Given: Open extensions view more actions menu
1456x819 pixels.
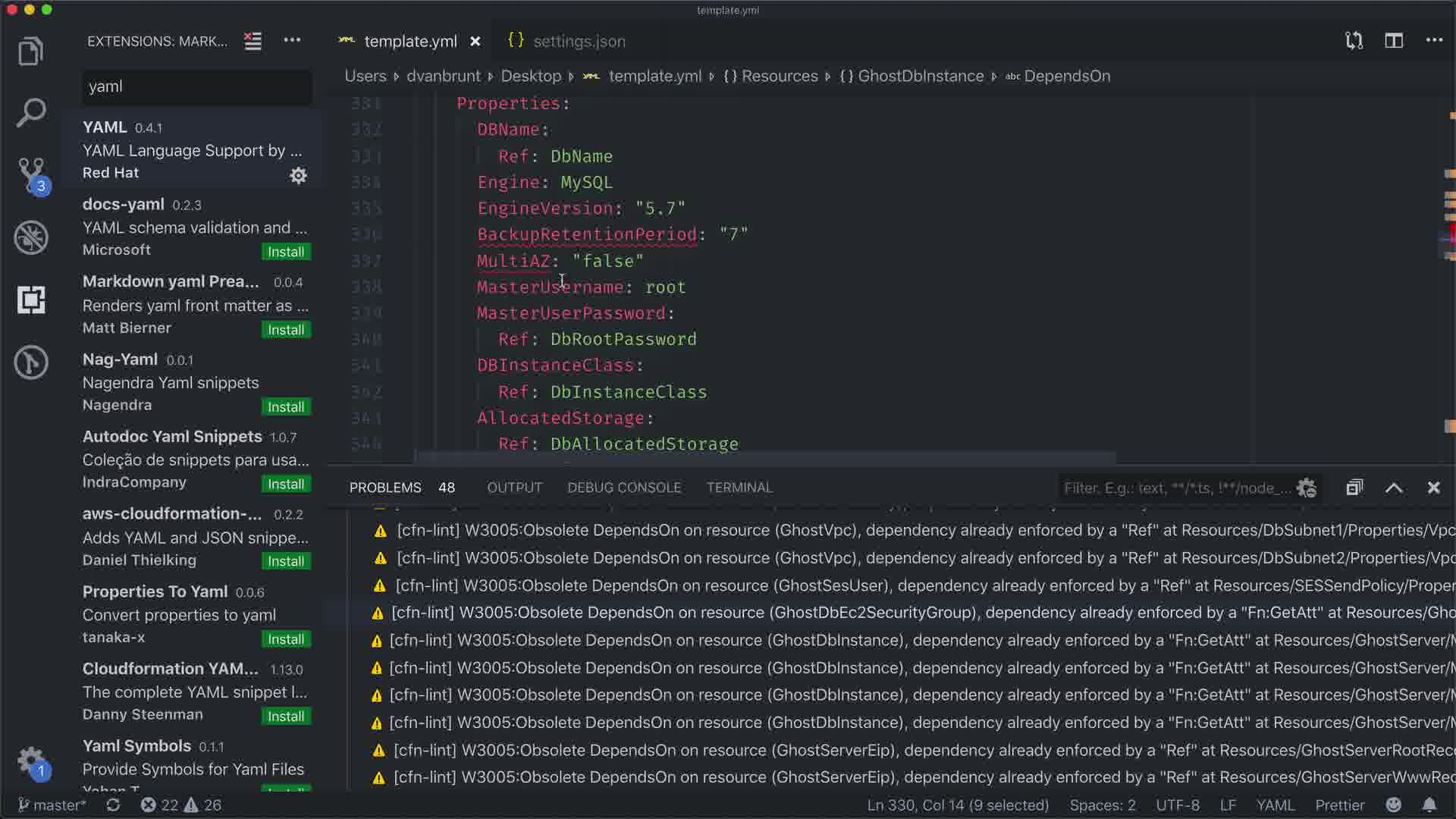Looking at the screenshot, I should [x=292, y=41].
